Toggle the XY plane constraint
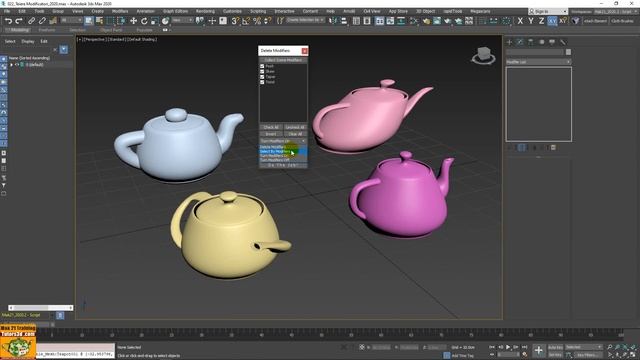This screenshot has height=360, width=640. [552, 21]
